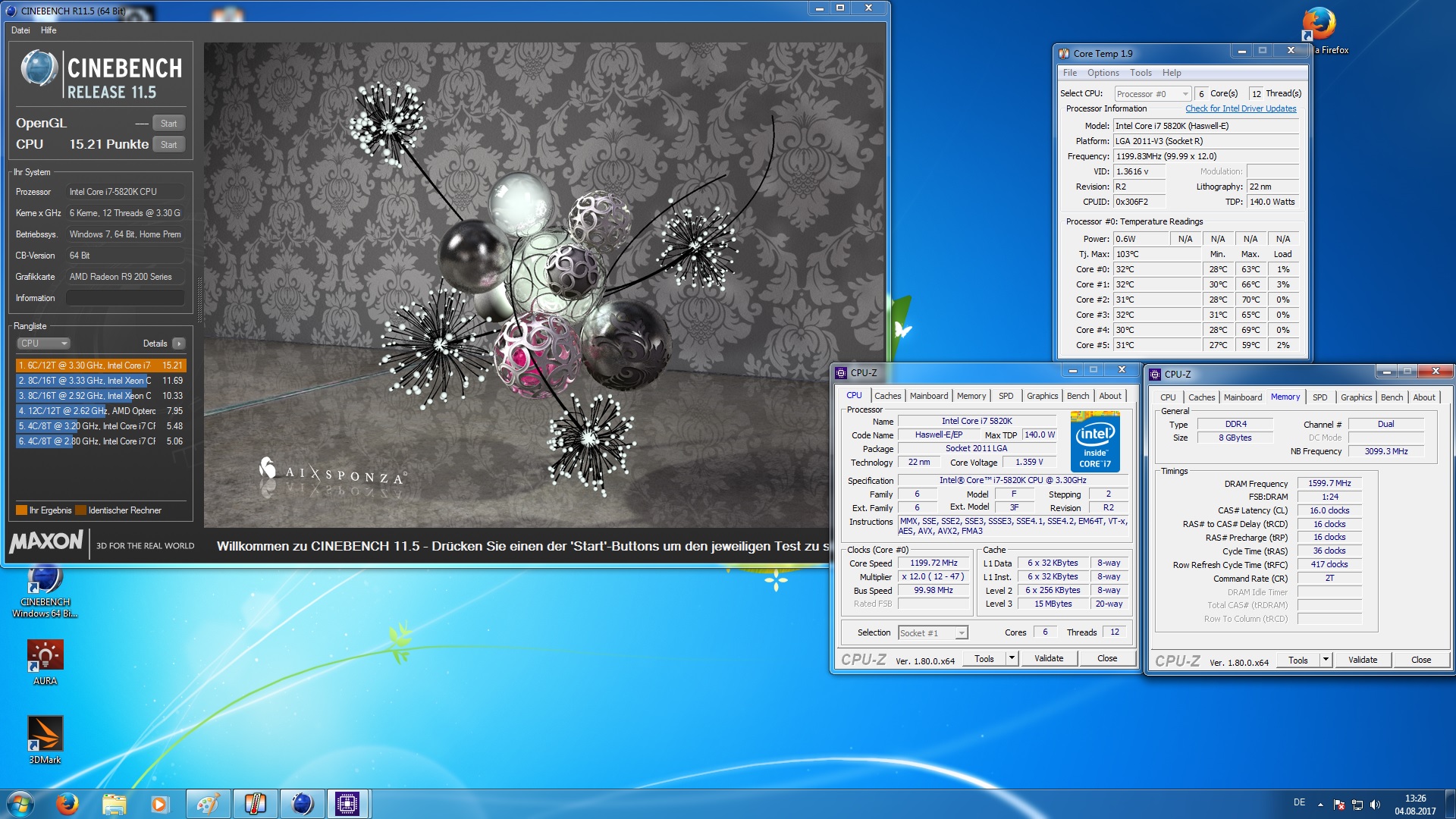Viewport: 1456px width, 819px height.
Task: Click Validate in left CPU-Z window
Action: [1049, 658]
